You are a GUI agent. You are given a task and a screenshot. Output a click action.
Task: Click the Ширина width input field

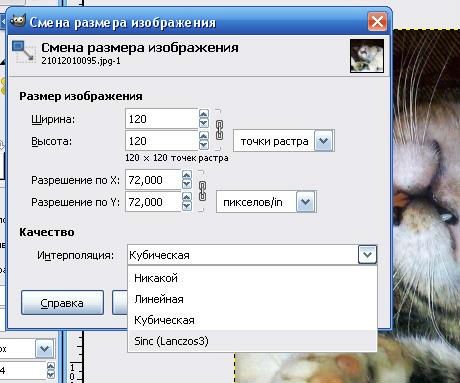[x=162, y=119]
